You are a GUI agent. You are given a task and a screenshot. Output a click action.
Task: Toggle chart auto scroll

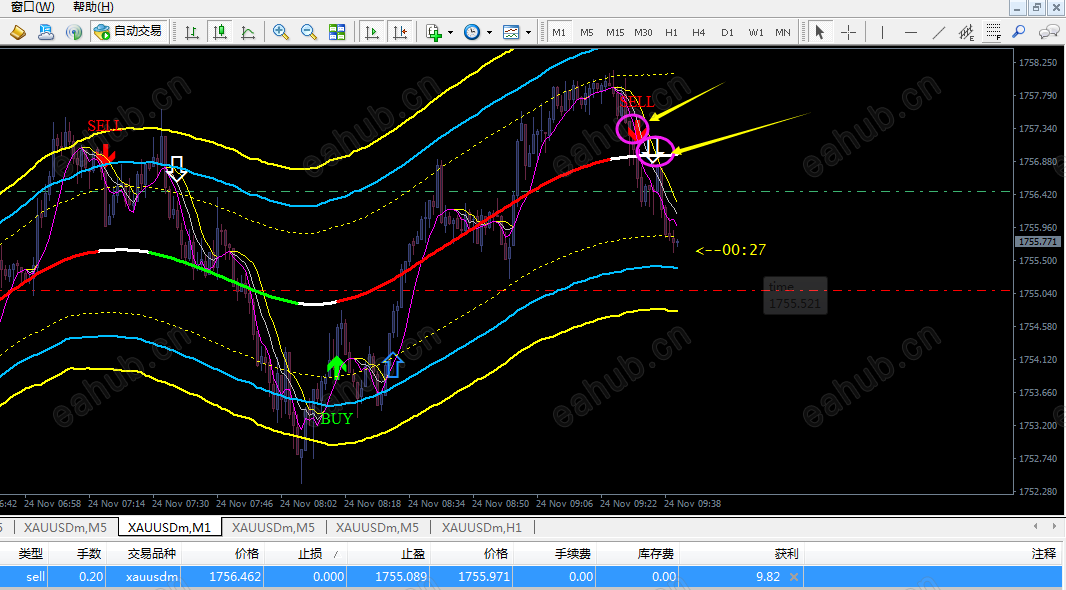371,32
